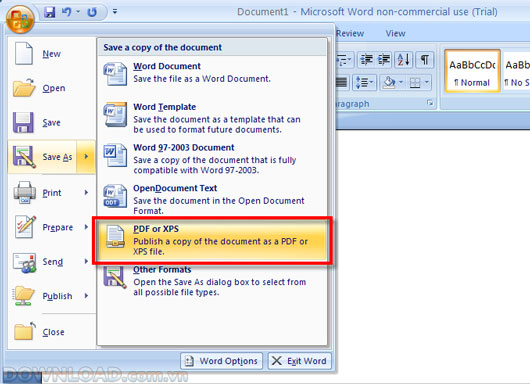Toggle Show/Hide paragraph marks (¶)
Screen dimensions: 530x384
pyautogui.click(x=425, y=60)
